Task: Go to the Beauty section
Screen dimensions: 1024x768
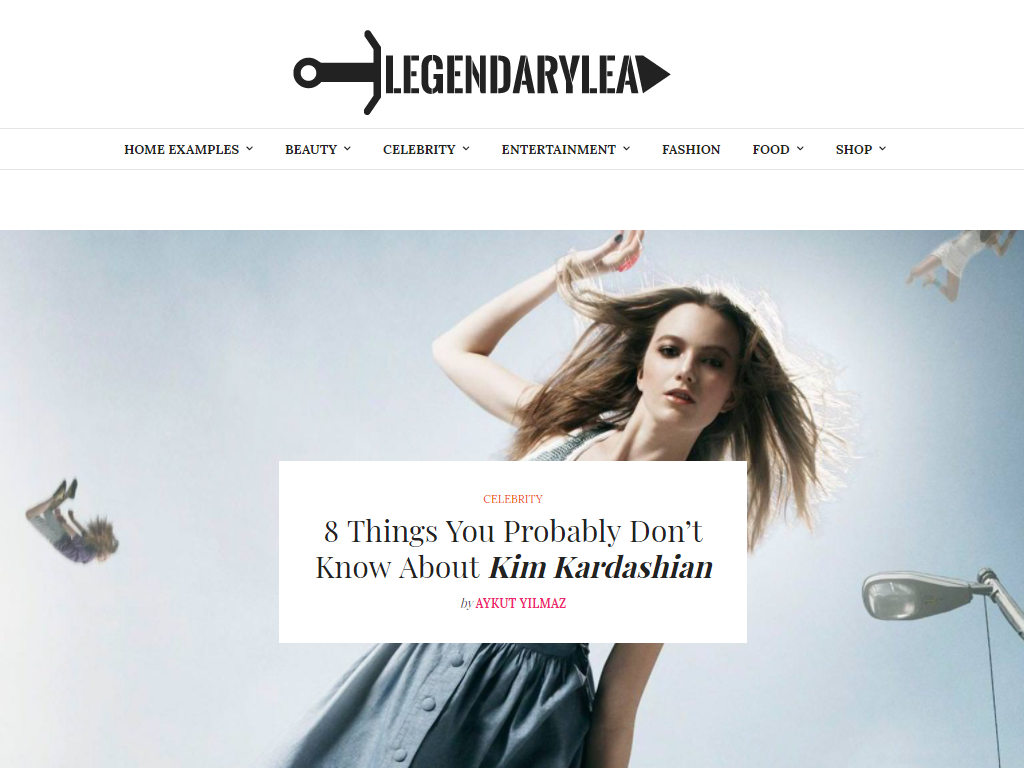Action: (311, 150)
